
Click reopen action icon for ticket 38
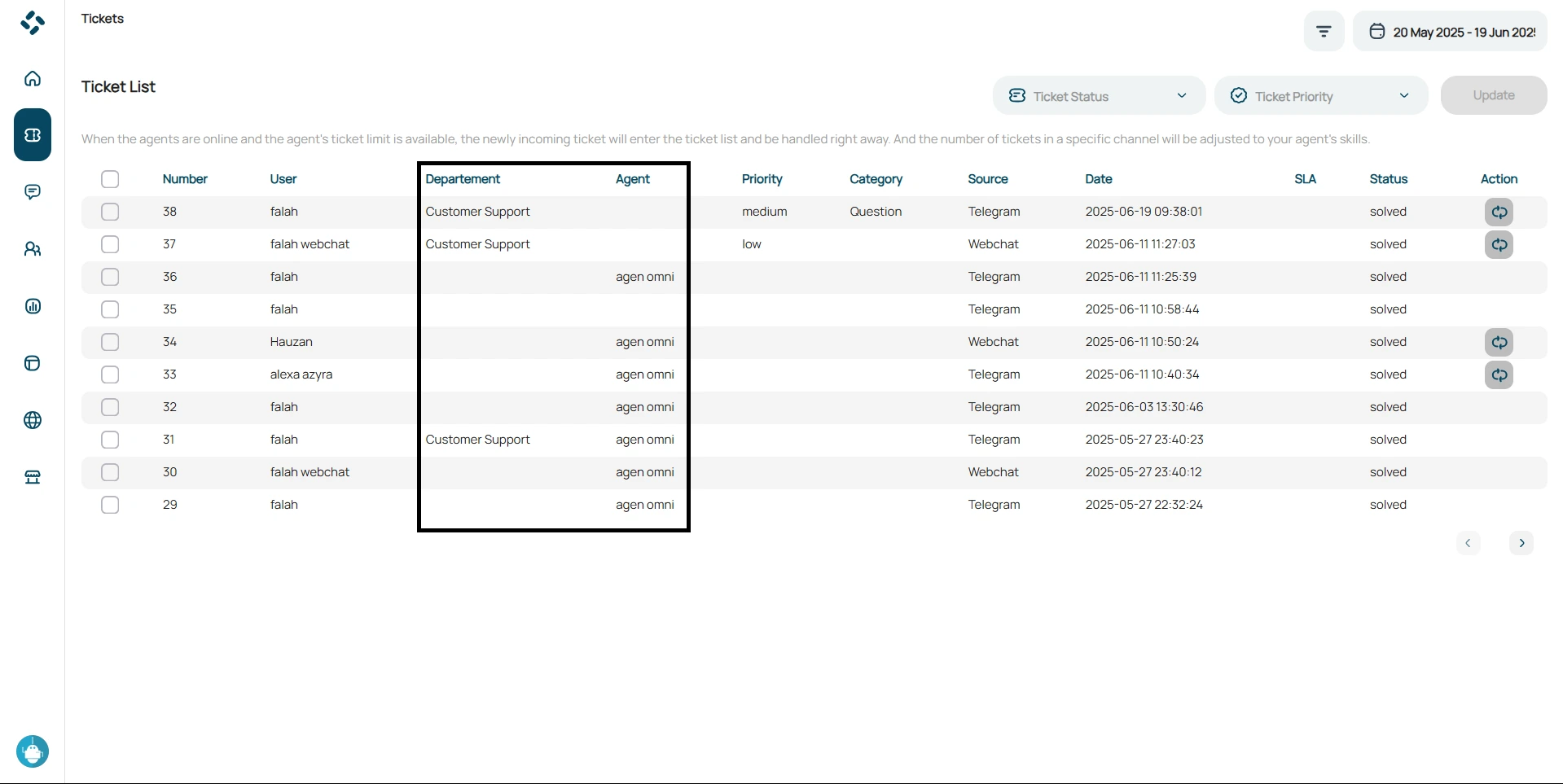point(1499,212)
